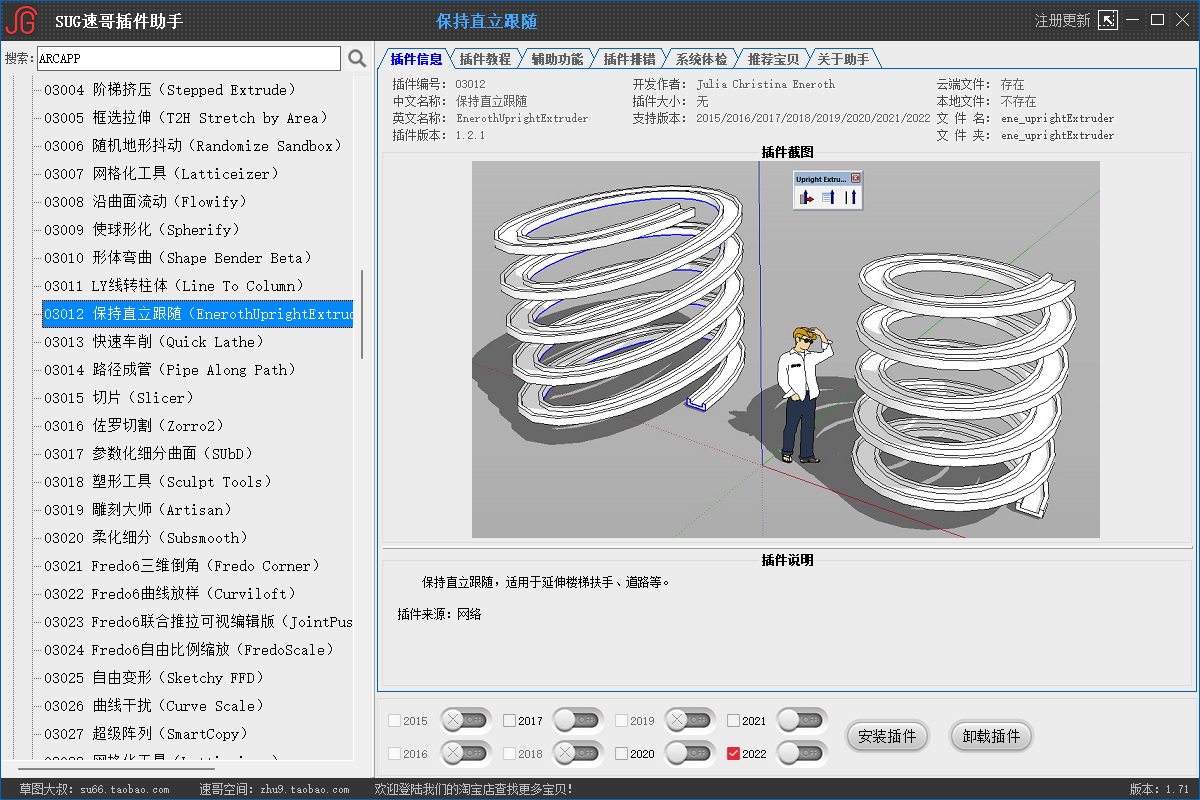This screenshot has width=1200, height=800.
Task: Select 03015 切片 (Slicer)
Action: point(120,398)
